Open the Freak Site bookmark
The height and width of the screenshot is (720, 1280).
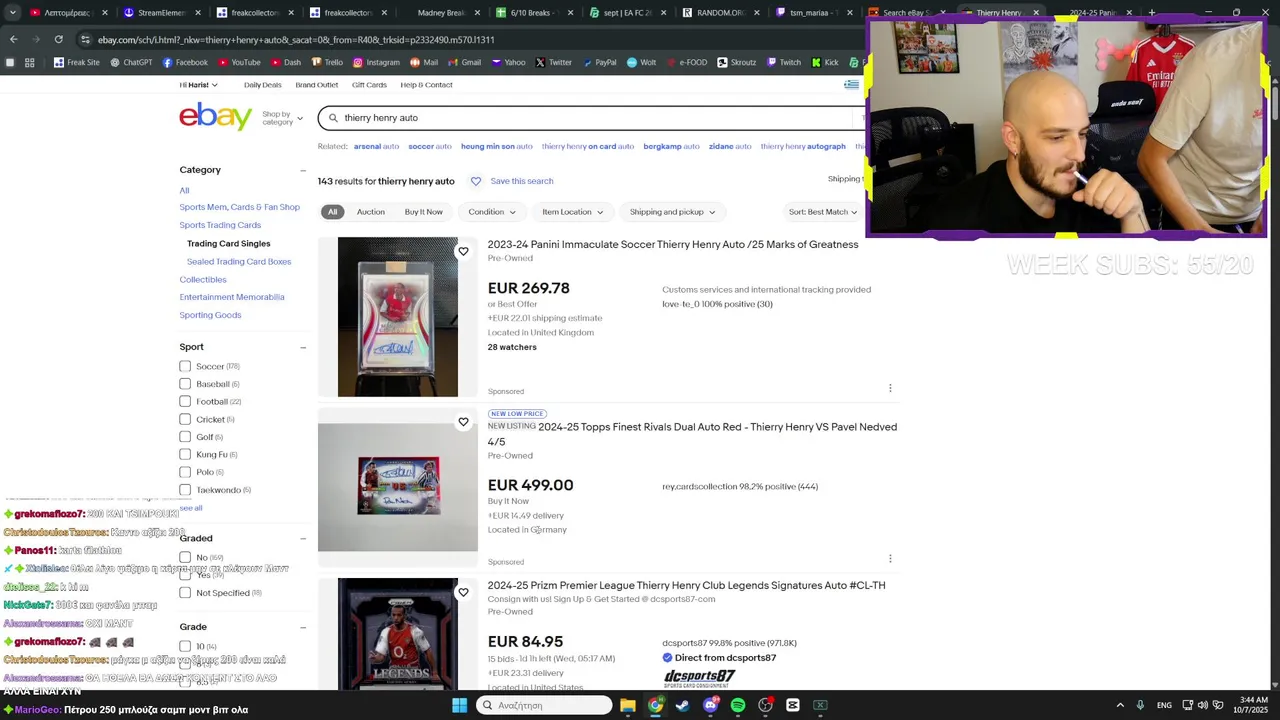(77, 62)
